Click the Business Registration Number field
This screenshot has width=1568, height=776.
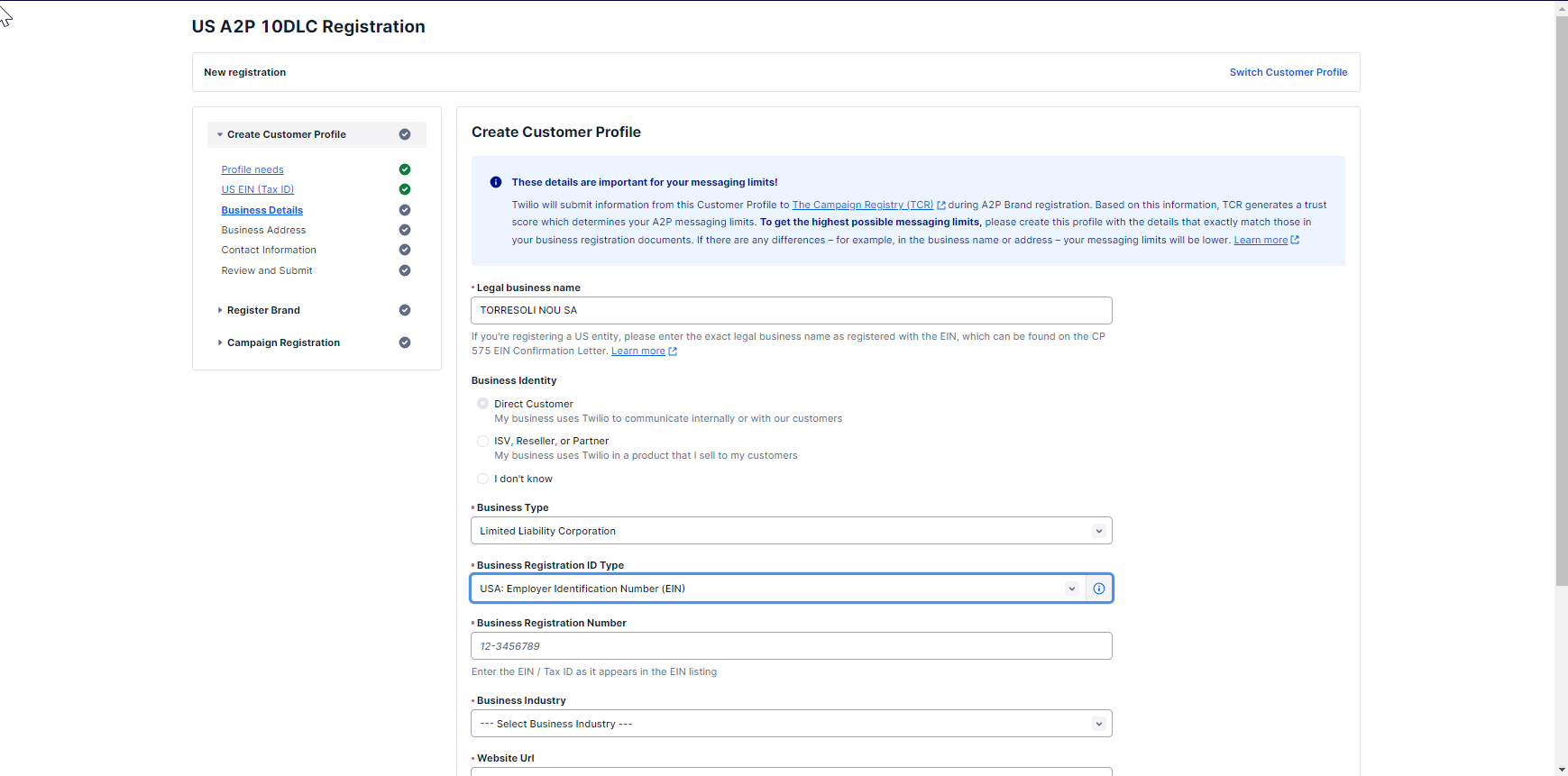[791, 646]
